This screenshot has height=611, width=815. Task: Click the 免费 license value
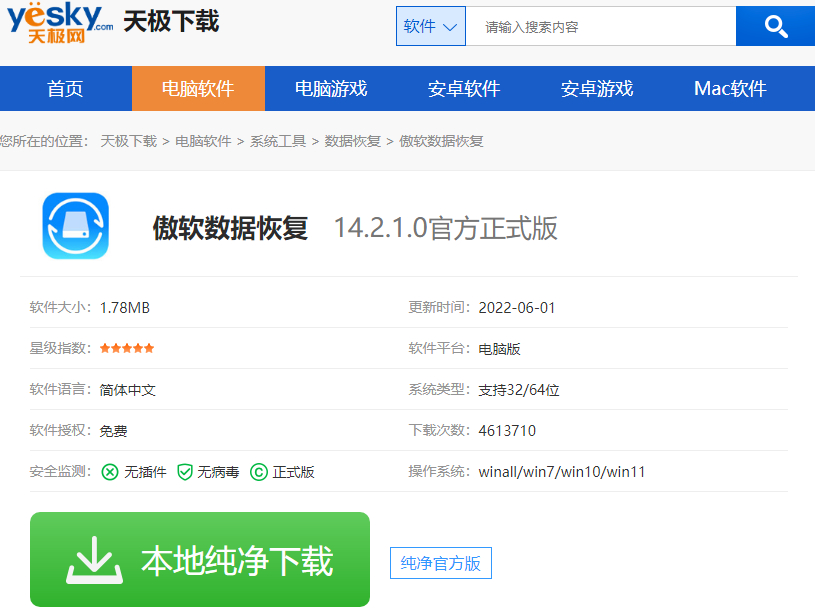pyautogui.click(x=113, y=431)
